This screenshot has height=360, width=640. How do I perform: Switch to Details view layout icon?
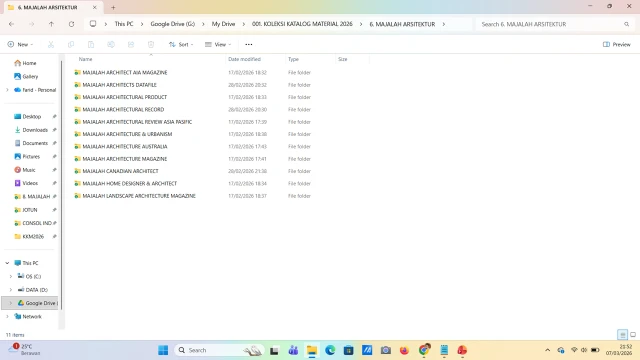pyautogui.click(x=622, y=335)
